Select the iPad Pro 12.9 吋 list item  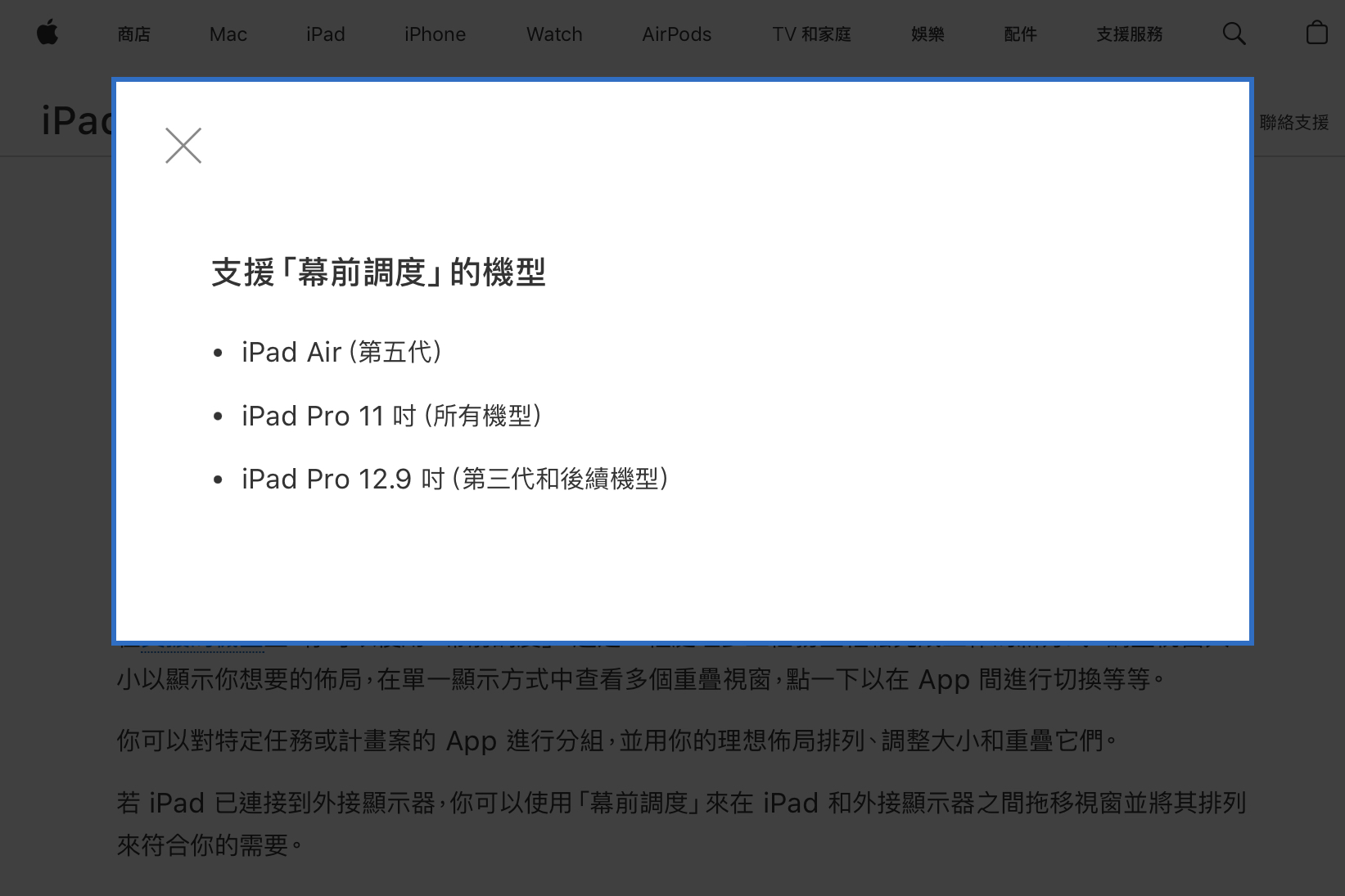click(x=456, y=479)
